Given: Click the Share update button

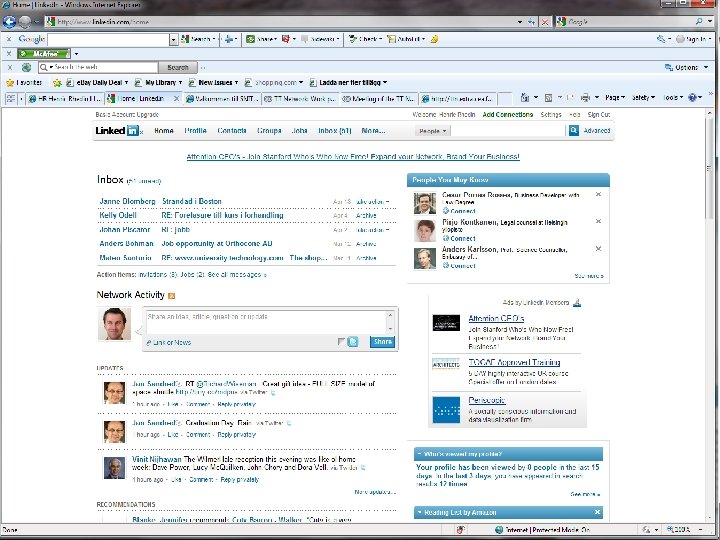Looking at the screenshot, I should tap(382, 341).
